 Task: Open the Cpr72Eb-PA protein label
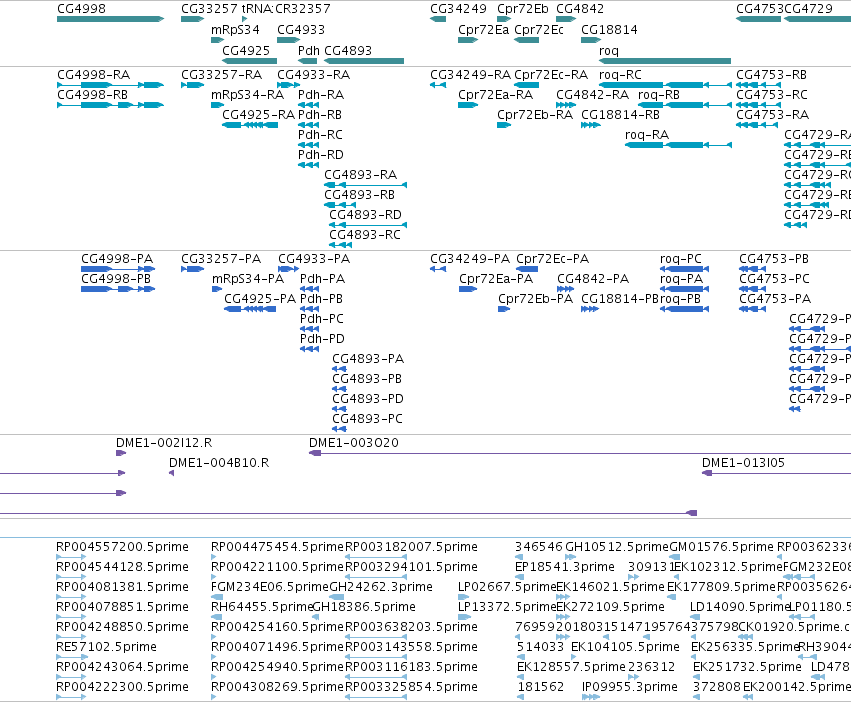click(536, 299)
